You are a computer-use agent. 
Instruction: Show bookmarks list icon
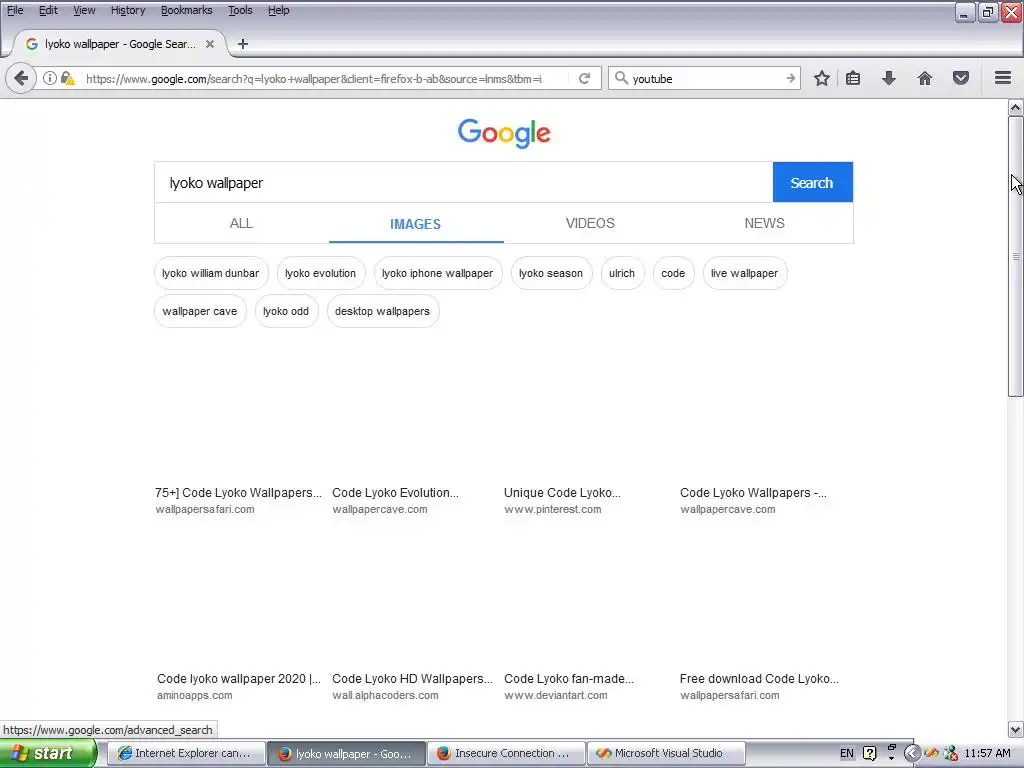pyautogui.click(x=853, y=78)
